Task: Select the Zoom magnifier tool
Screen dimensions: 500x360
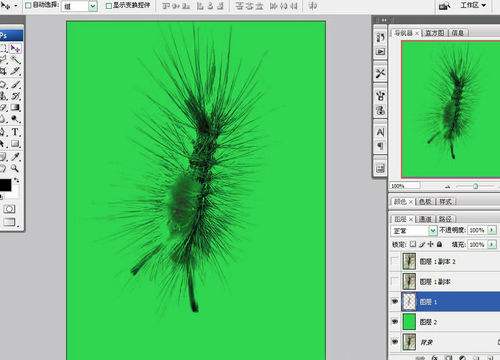Action: (x=15, y=168)
